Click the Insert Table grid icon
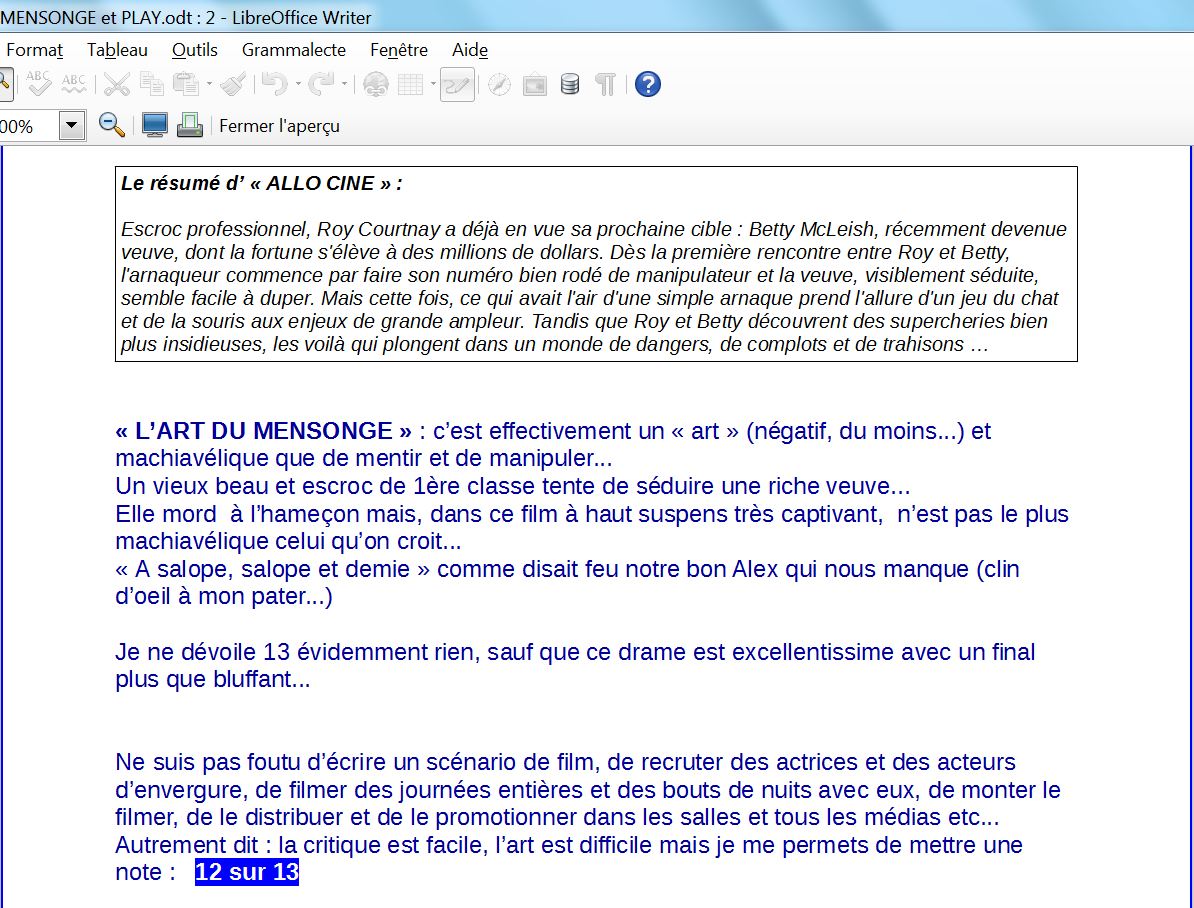 (x=410, y=84)
